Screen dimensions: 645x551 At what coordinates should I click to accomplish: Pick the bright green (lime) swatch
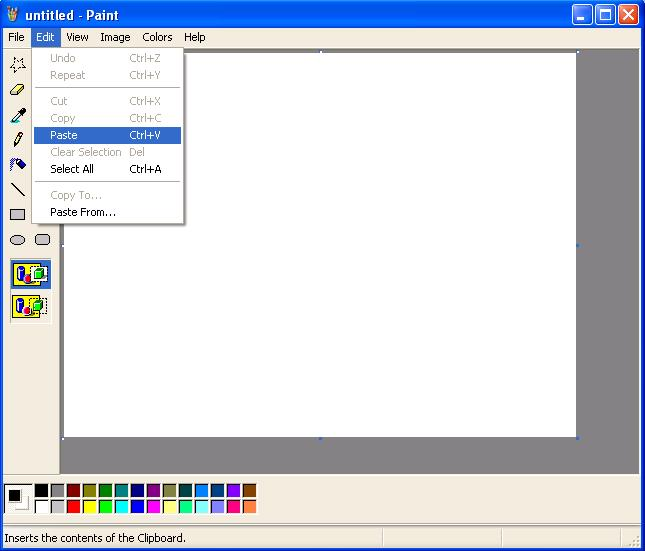coord(106,507)
